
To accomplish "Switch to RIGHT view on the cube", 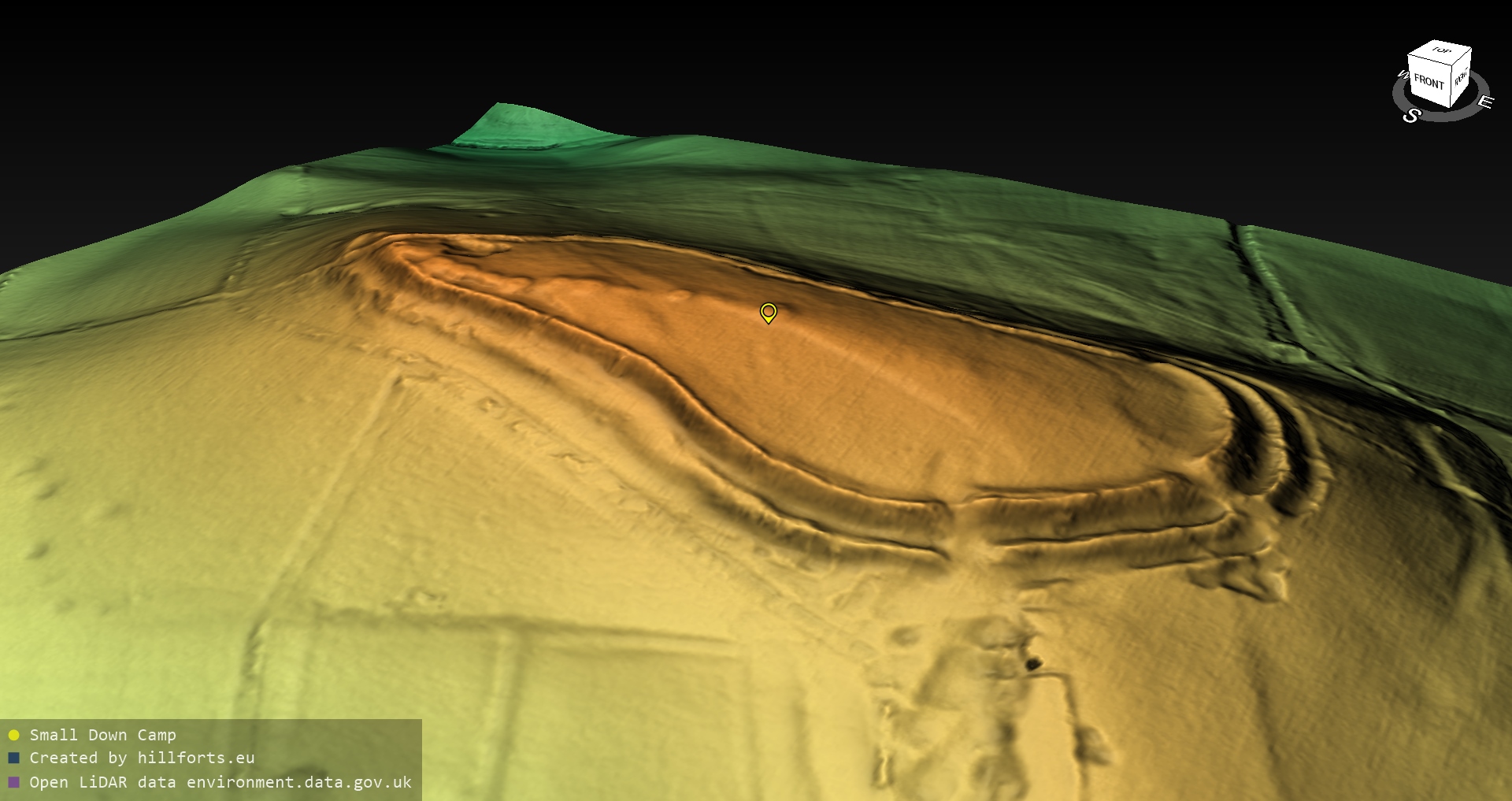I will [1461, 78].
